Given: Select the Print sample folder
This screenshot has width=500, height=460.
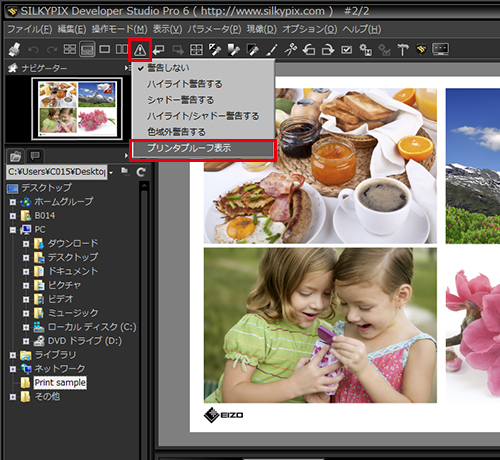Looking at the screenshot, I should 60,383.
